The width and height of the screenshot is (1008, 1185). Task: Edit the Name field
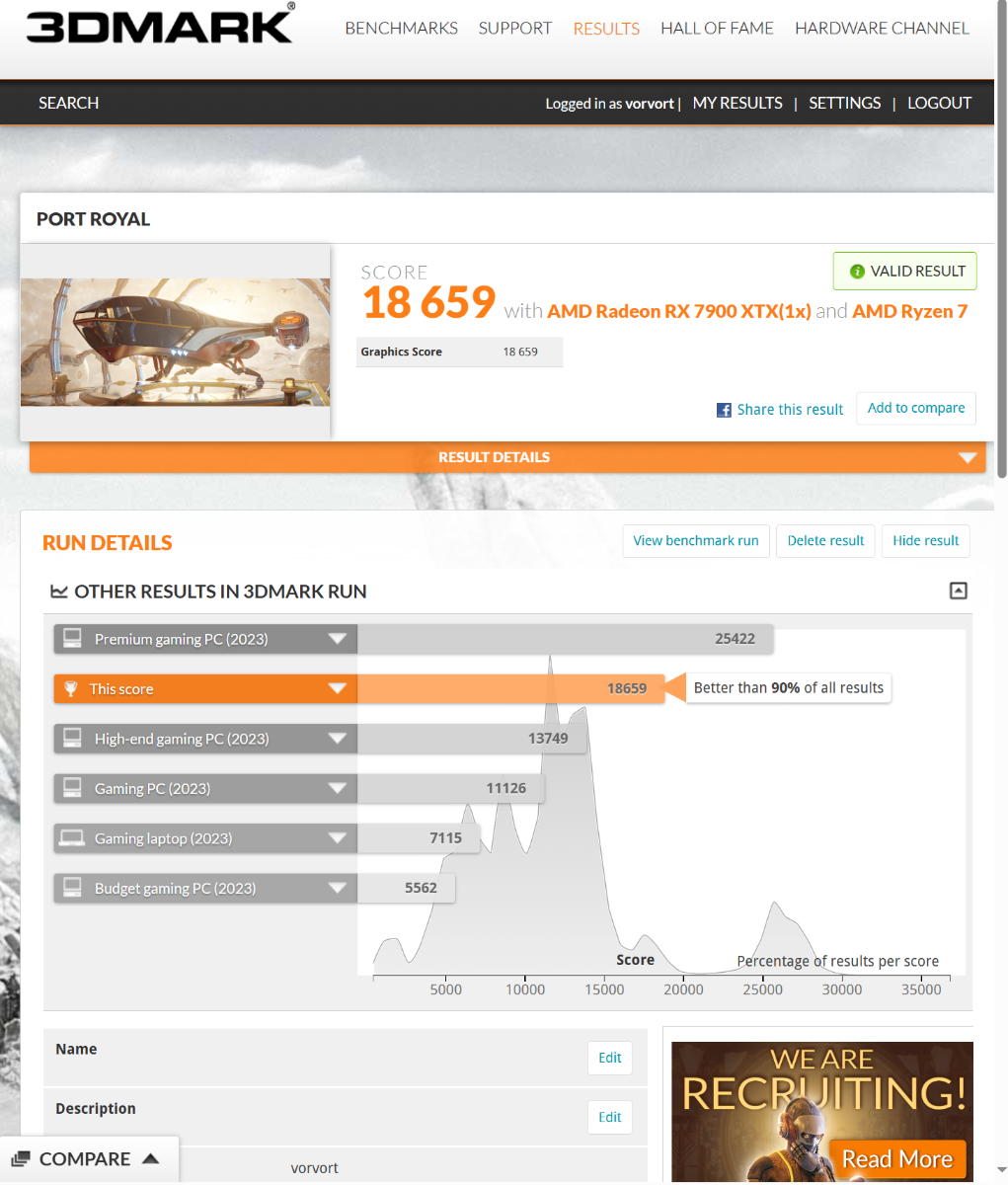(x=610, y=1058)
